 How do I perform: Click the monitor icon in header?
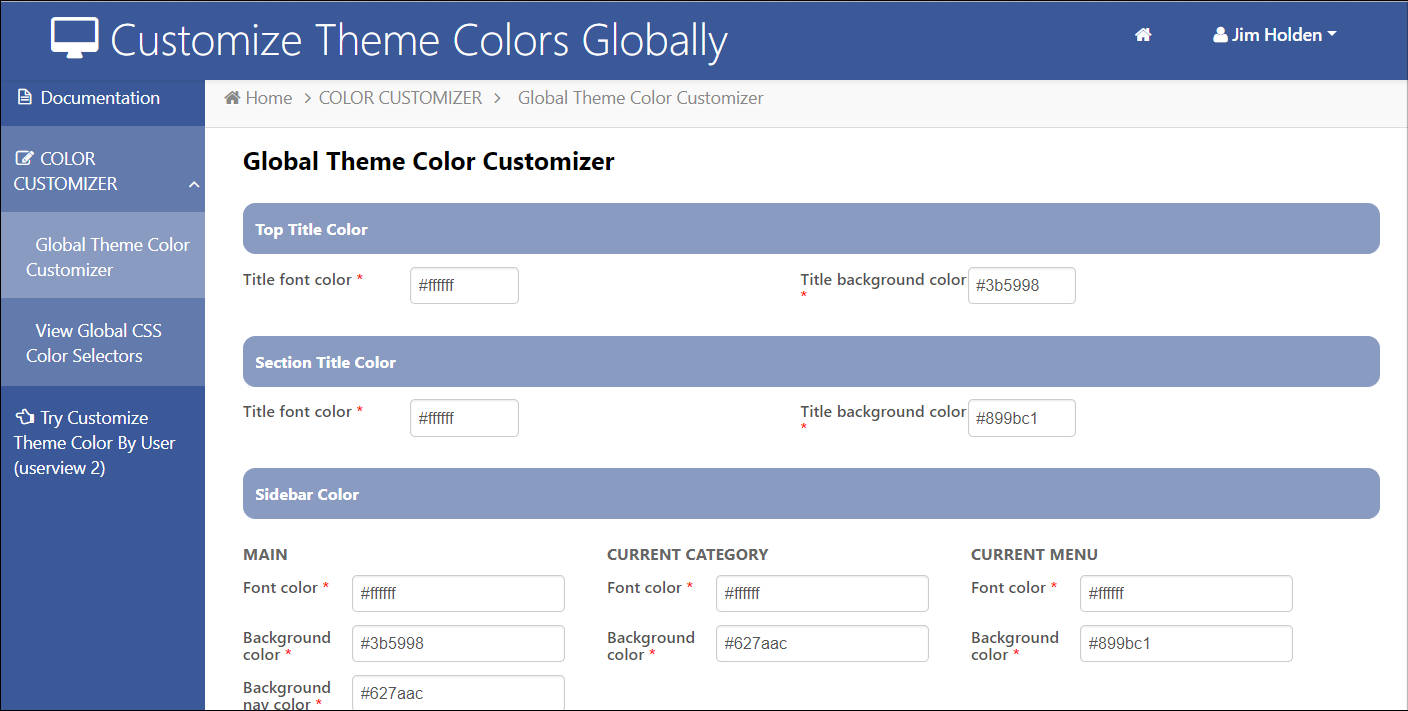74,39
